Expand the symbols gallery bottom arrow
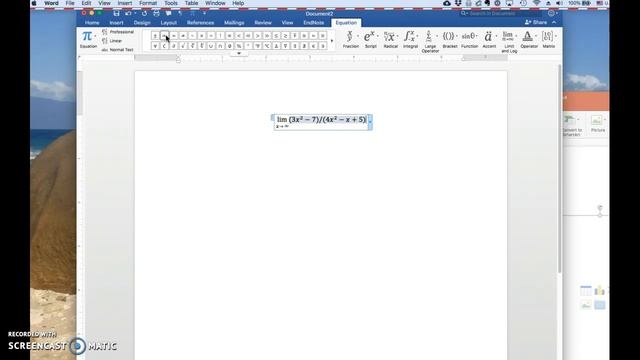This screenshot has height=360, width=640. (x=239, y=53)
